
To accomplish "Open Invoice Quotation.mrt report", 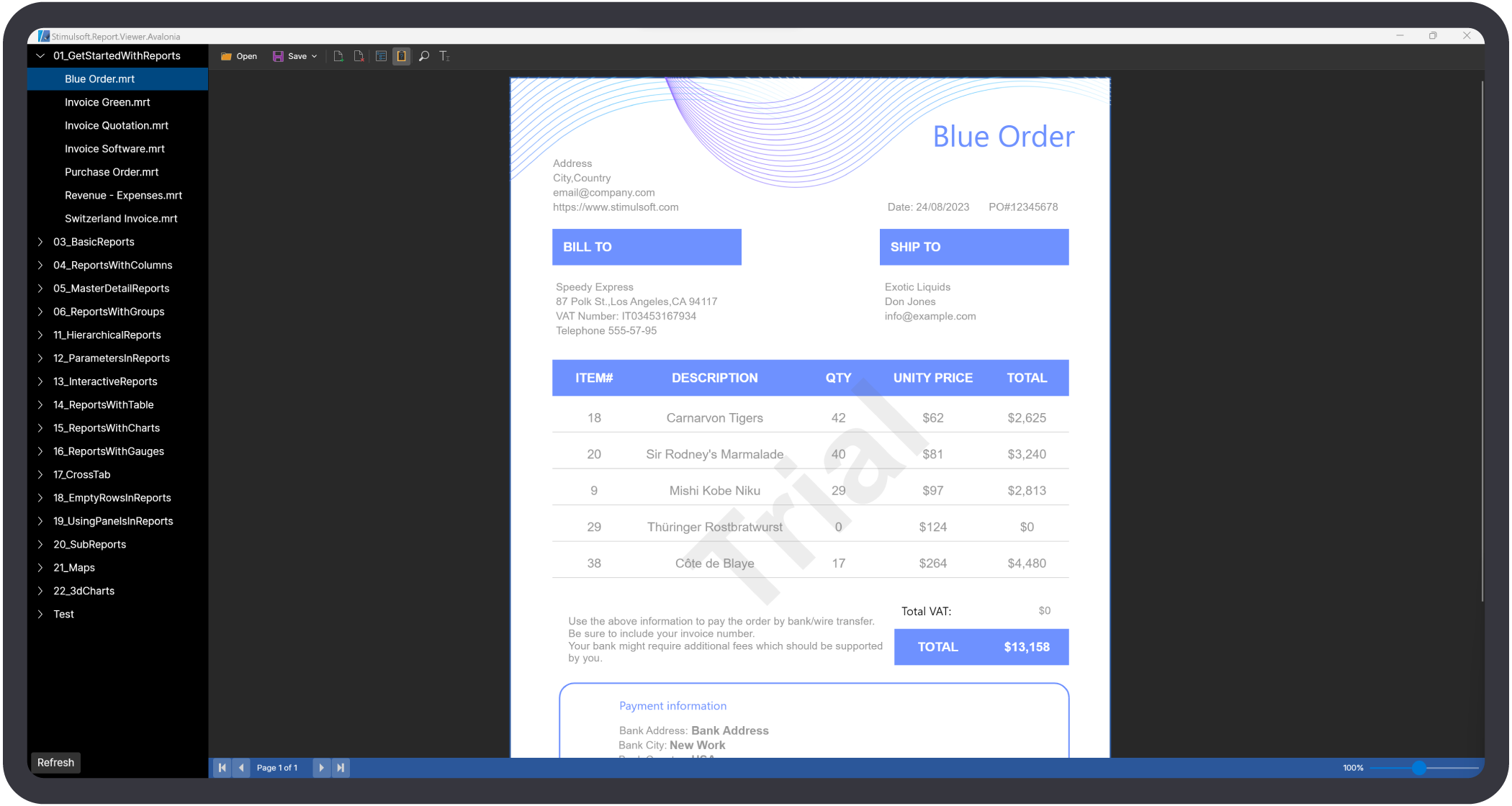I will 117,125.
